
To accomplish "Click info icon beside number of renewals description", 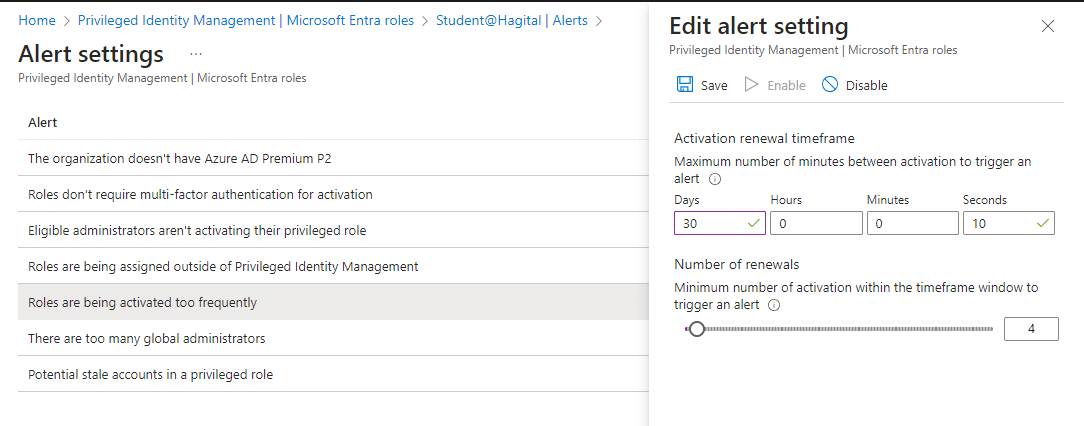I will point(775,305).
